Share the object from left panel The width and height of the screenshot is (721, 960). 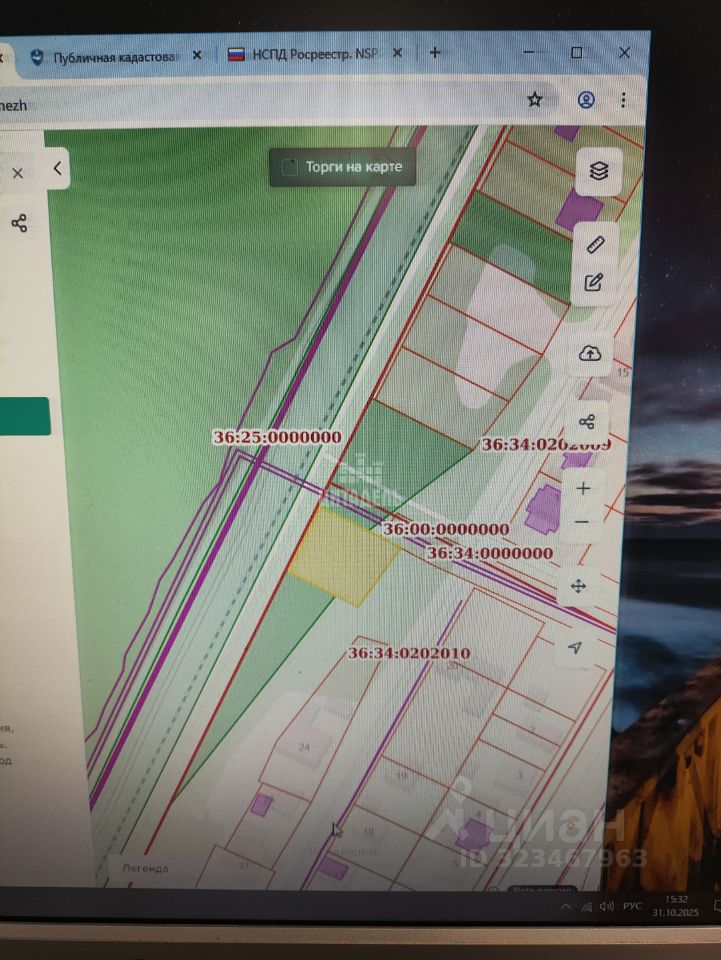tap(19, 223)
